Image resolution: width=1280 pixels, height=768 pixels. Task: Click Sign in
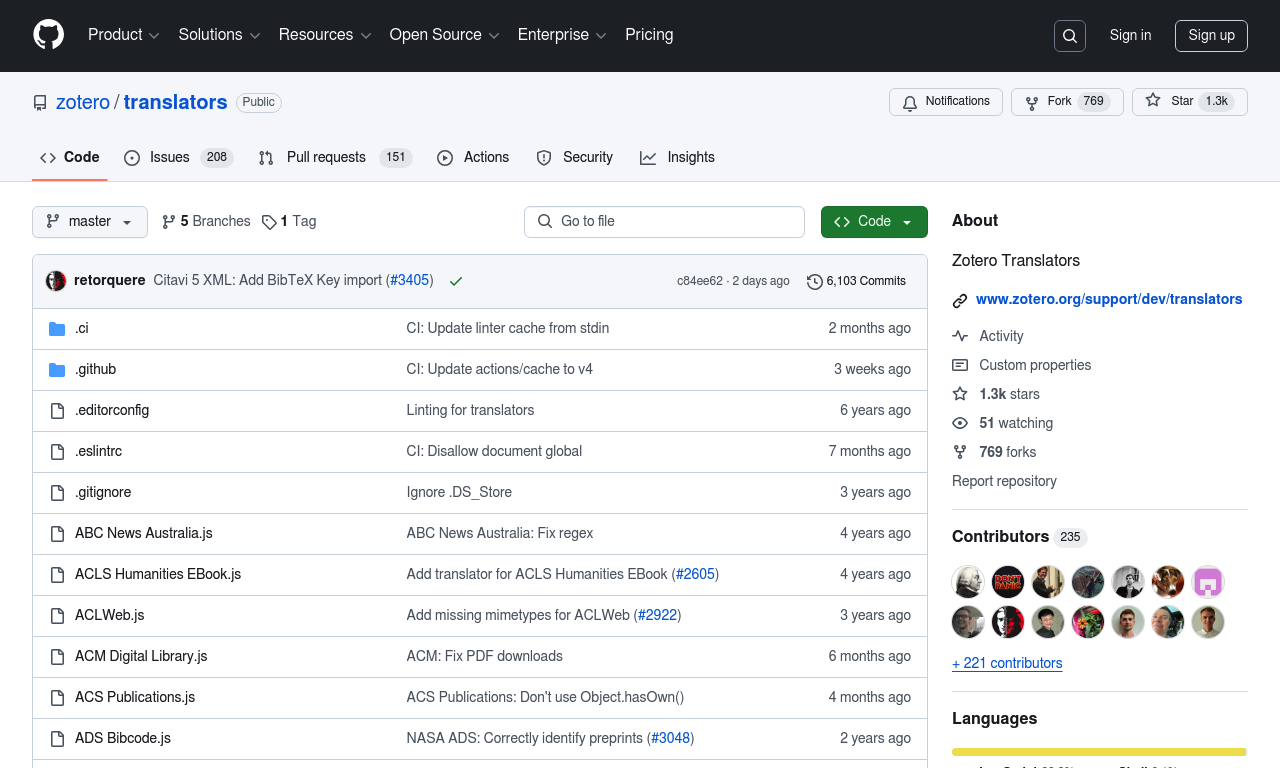(1130, 36)
